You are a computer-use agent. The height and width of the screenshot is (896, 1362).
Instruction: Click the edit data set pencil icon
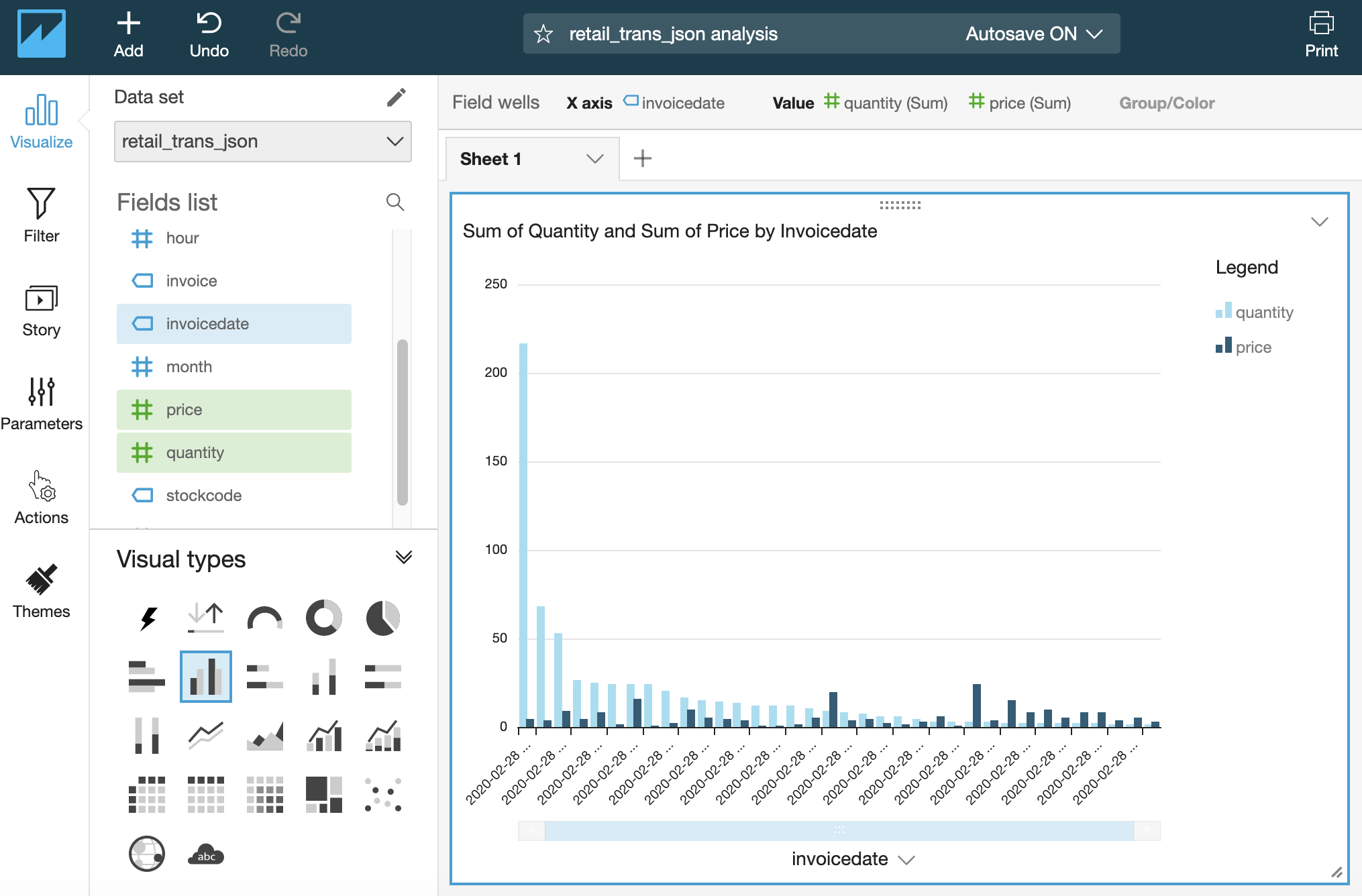pos(396,98)
